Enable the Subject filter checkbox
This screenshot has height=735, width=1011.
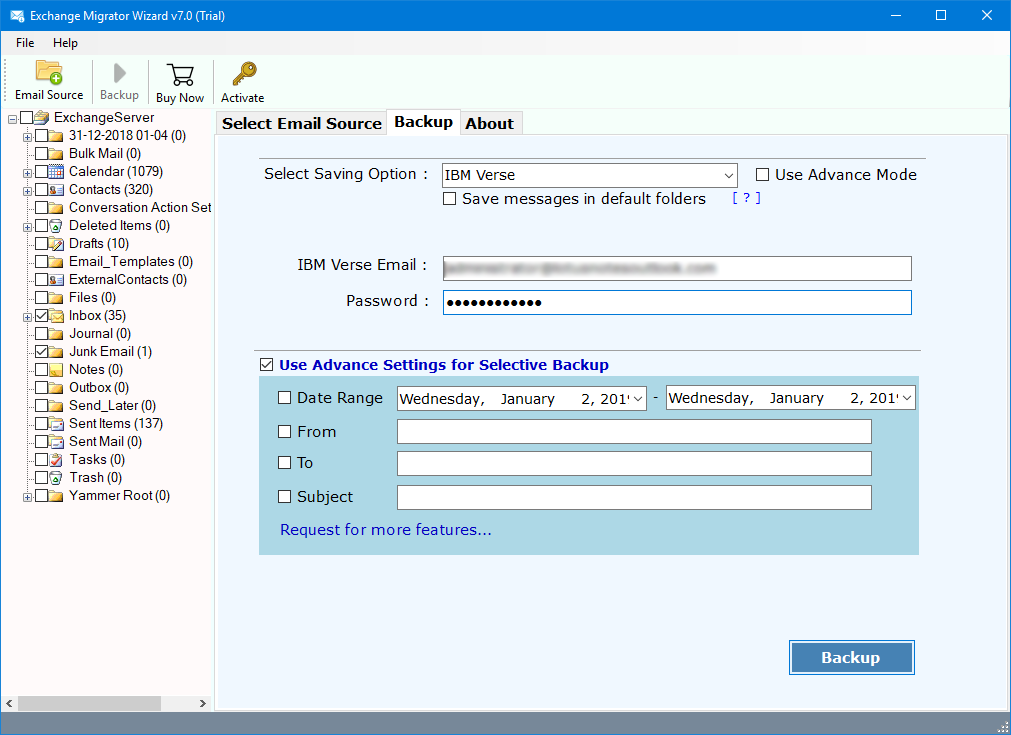(284, 496)
